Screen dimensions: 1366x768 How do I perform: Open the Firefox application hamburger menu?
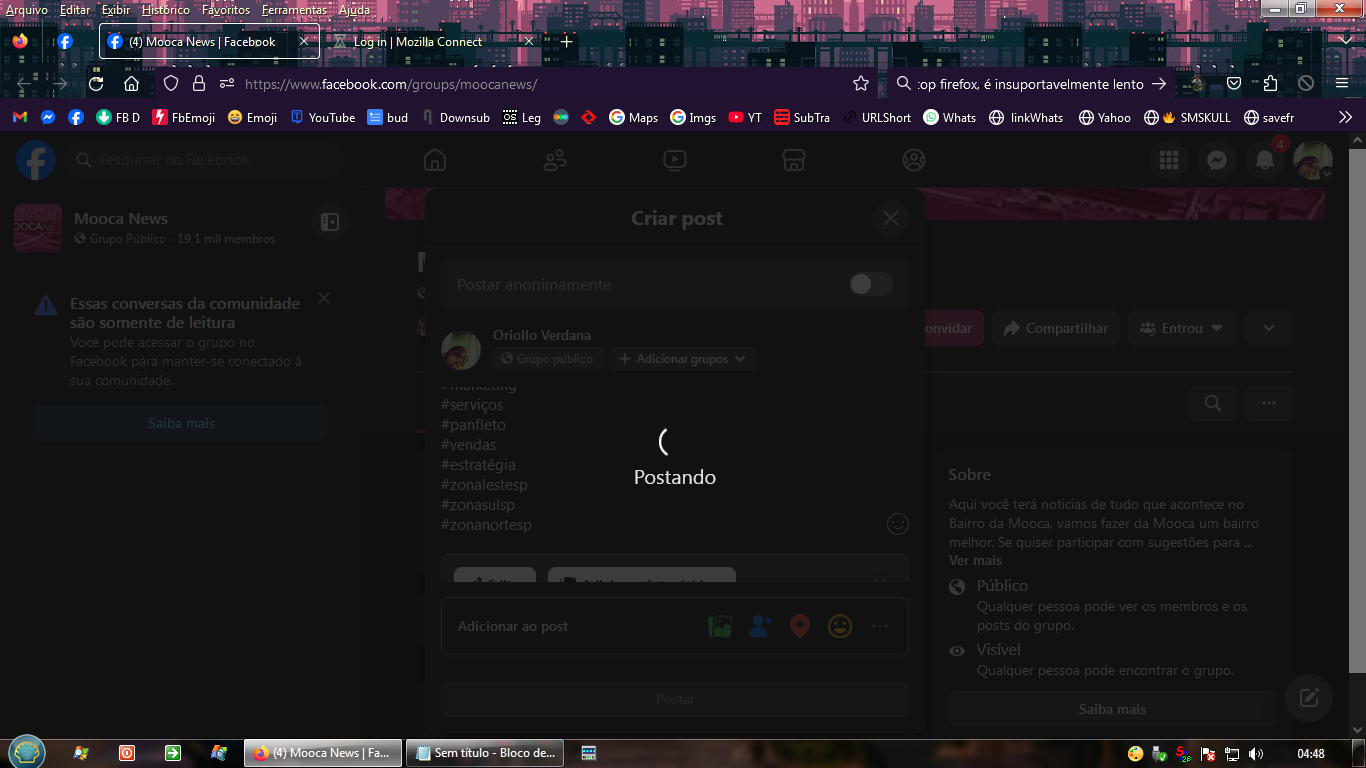(1342, 84)
